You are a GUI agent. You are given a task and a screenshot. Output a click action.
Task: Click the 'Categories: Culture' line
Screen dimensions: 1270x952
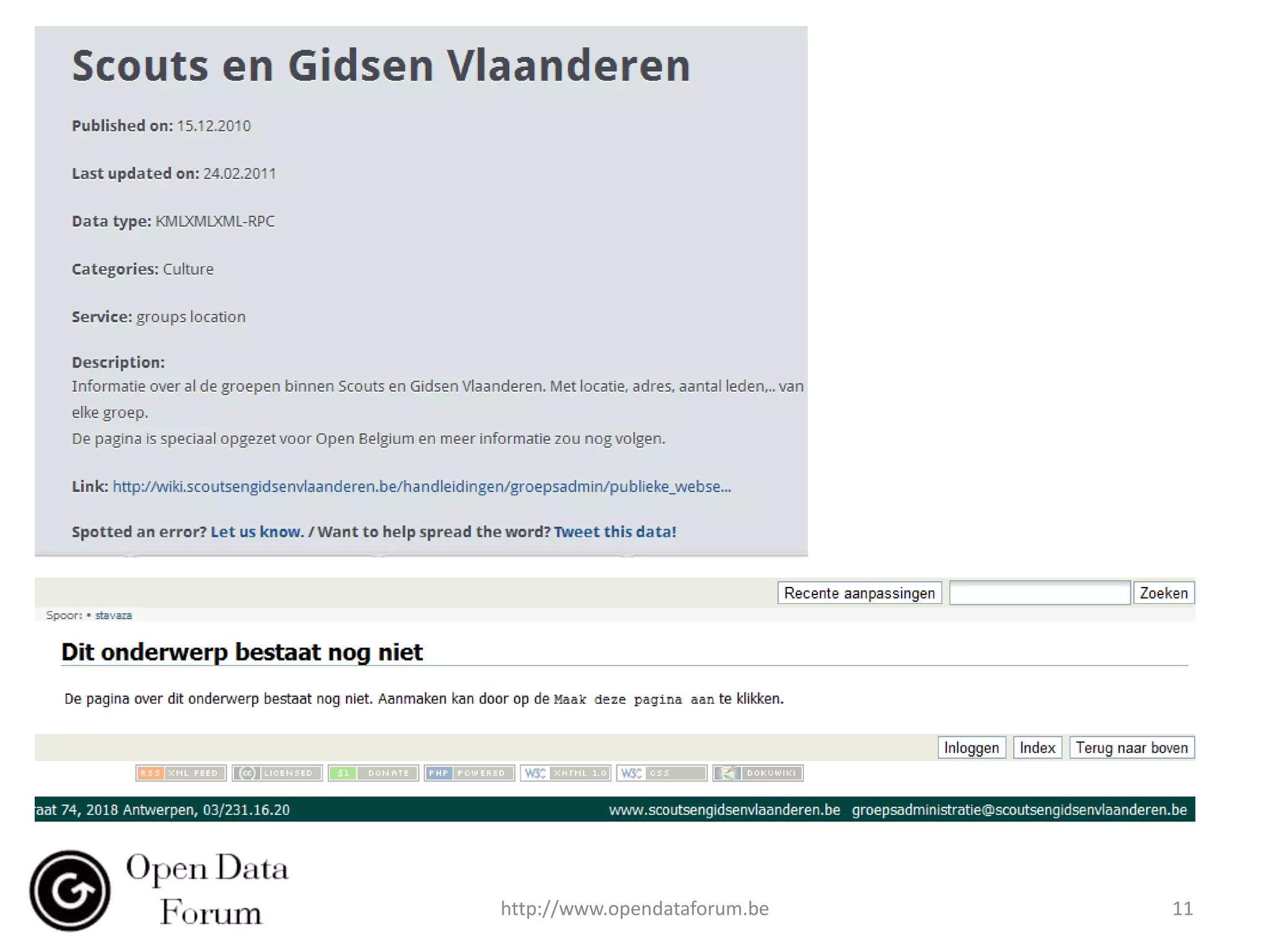pyautogui.click(x=143, y=269)
